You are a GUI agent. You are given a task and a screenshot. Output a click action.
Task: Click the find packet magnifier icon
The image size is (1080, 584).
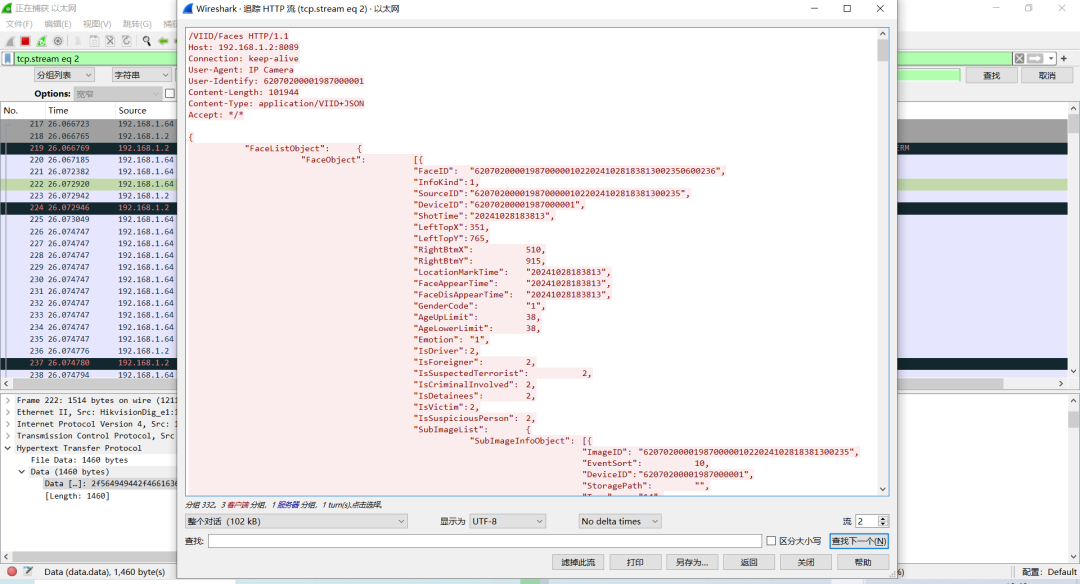147,41
